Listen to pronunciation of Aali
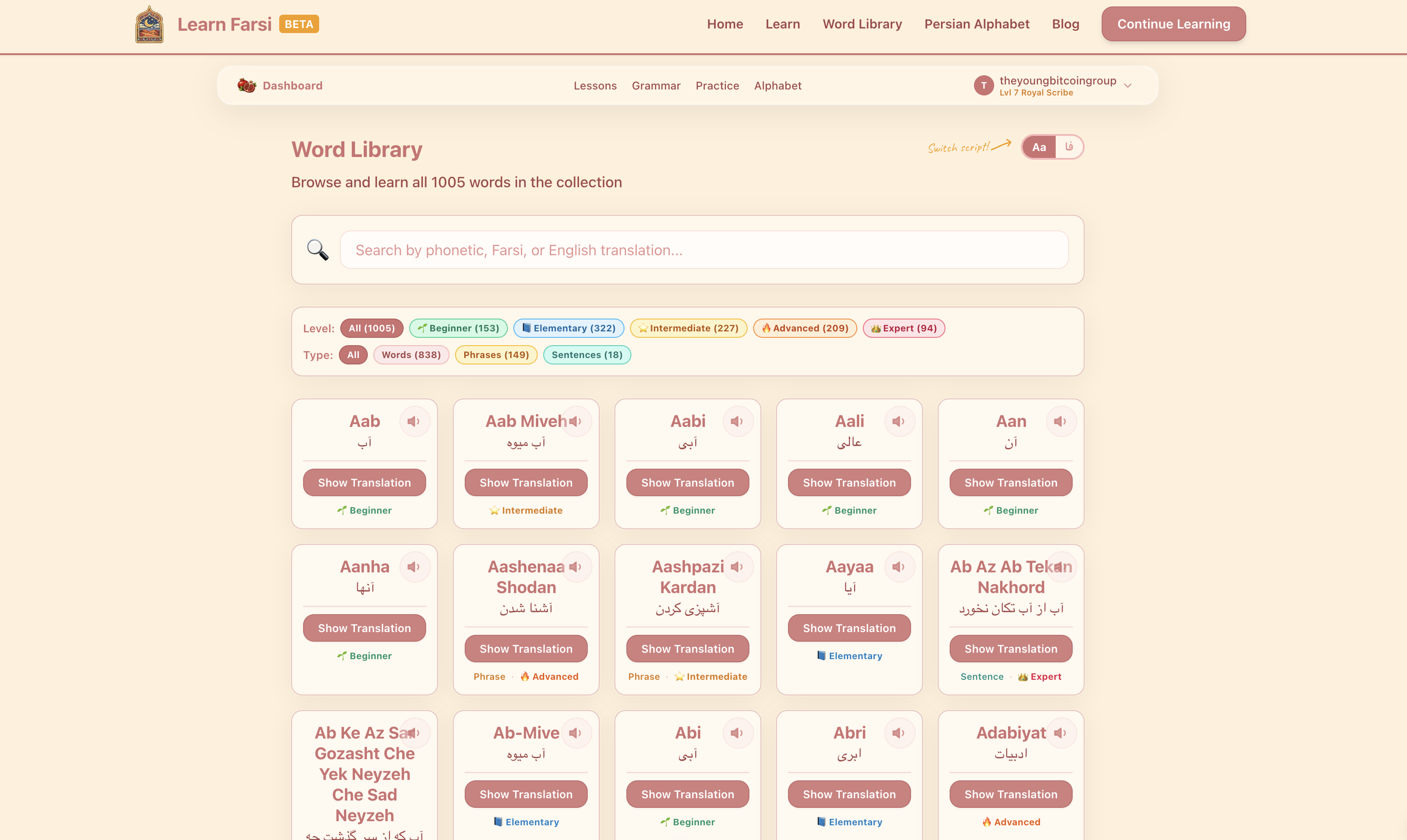This screenshot has width=1407, height=840. coord(899,421)
